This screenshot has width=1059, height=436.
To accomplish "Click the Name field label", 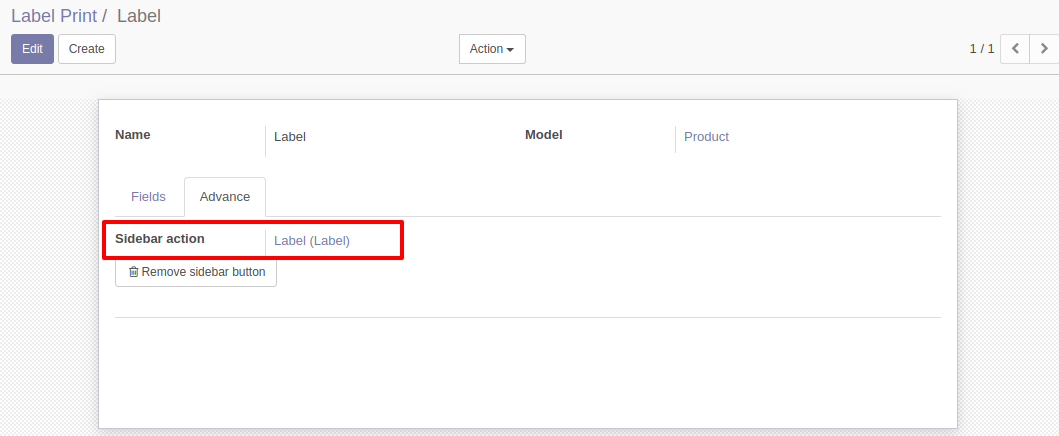I will tap(133, 135).
